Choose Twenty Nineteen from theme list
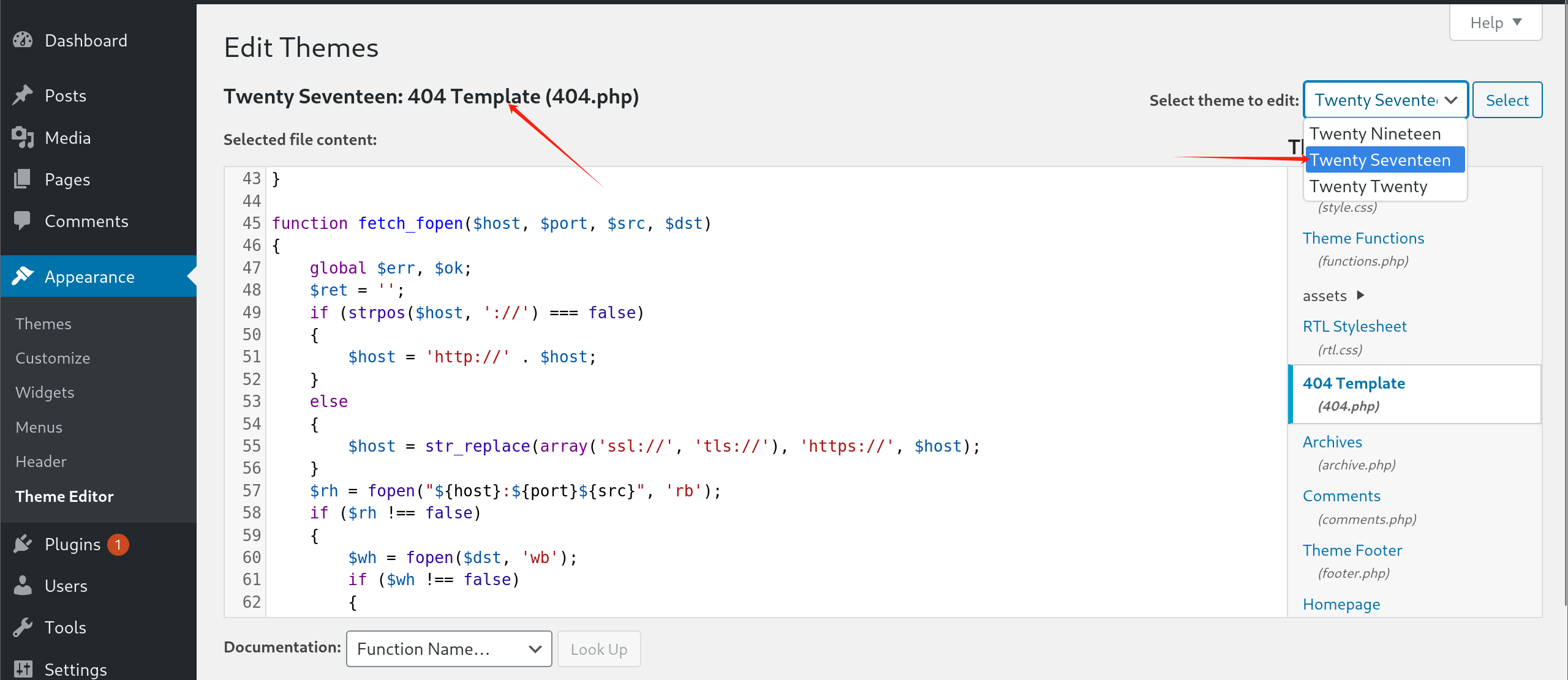1568x680 pixels. (1385, 133)
